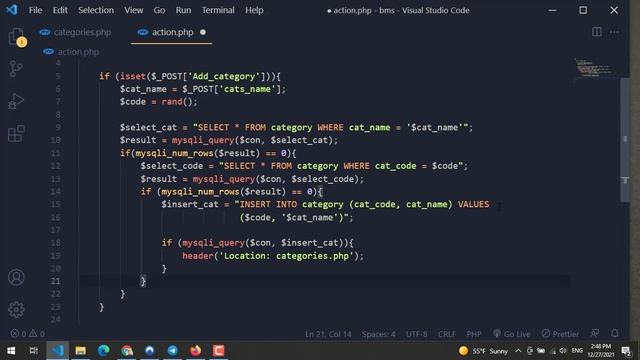Open the Accounts menu icon

tap(16, 278)
